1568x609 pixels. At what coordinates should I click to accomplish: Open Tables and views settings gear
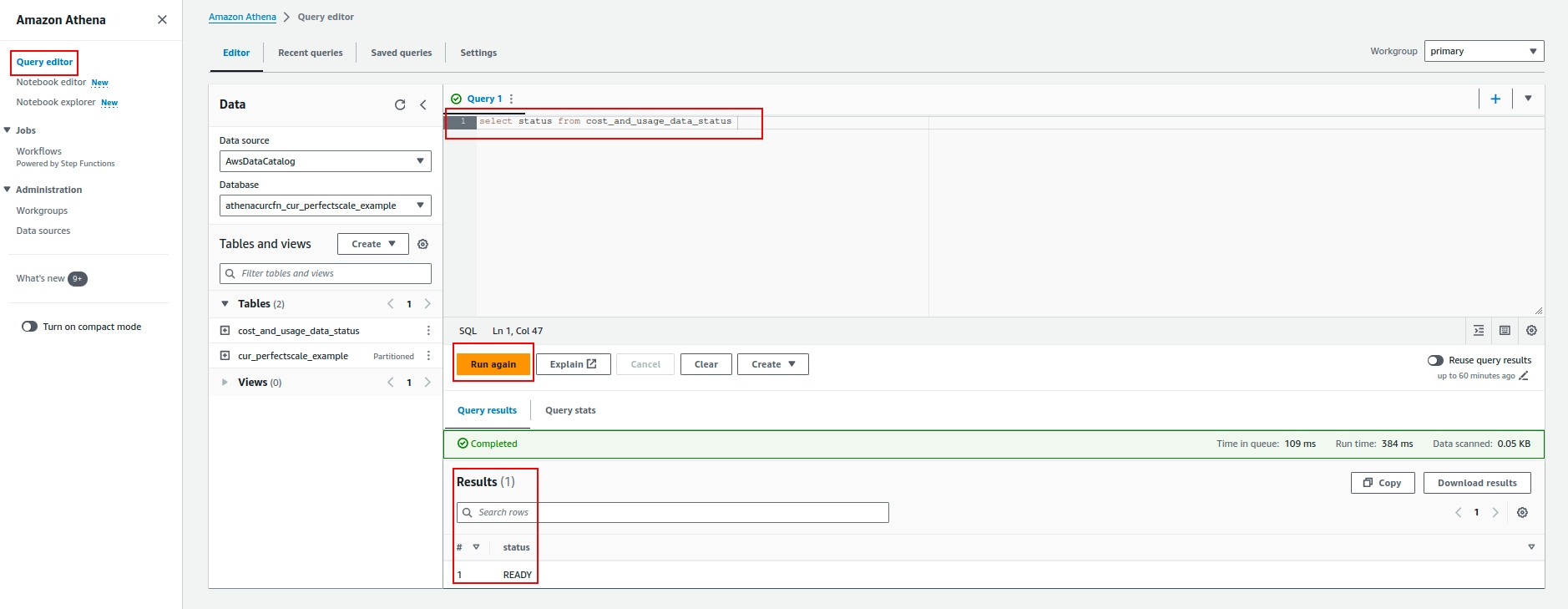[x=422, y=244]
